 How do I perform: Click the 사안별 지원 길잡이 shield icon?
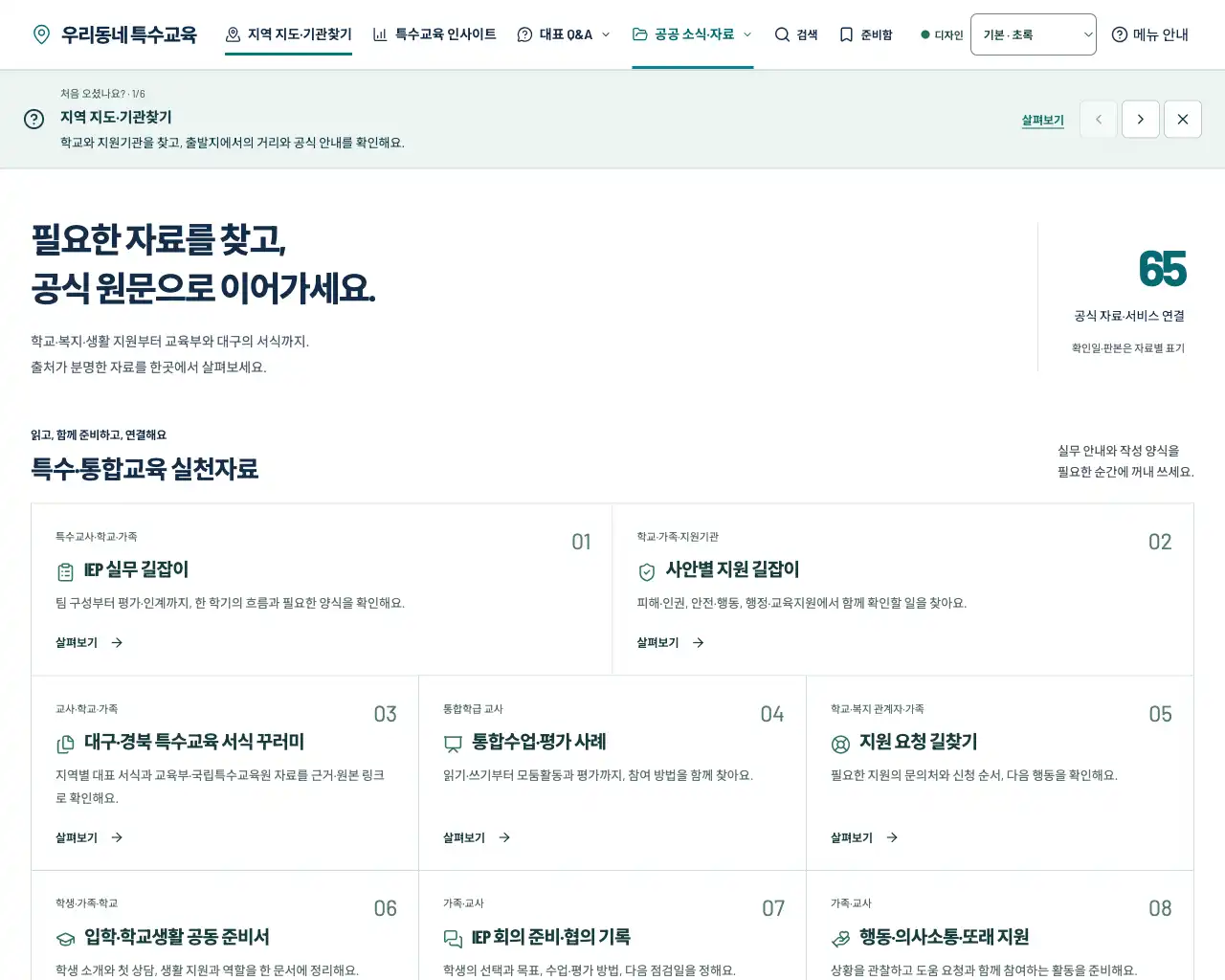click(647, 571)
